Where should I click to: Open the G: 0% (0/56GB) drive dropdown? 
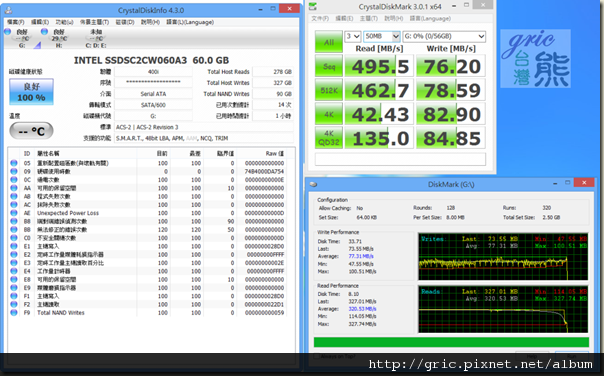[444, 36]
